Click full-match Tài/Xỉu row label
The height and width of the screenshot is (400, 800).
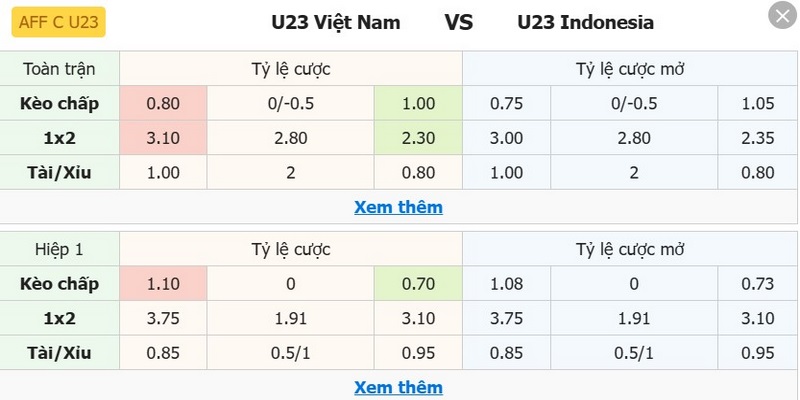[60, 172]
